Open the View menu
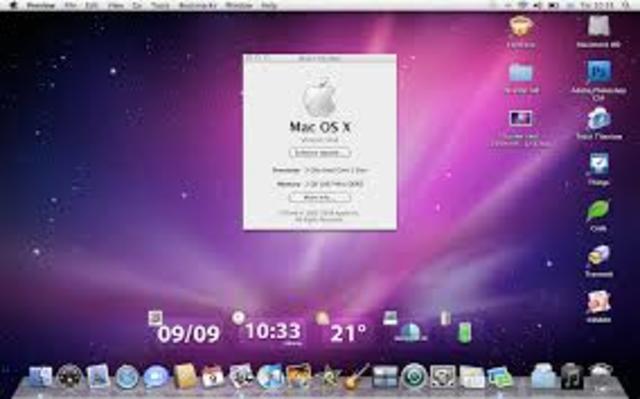This screenshot has height=399, width=640. [116, 6]
